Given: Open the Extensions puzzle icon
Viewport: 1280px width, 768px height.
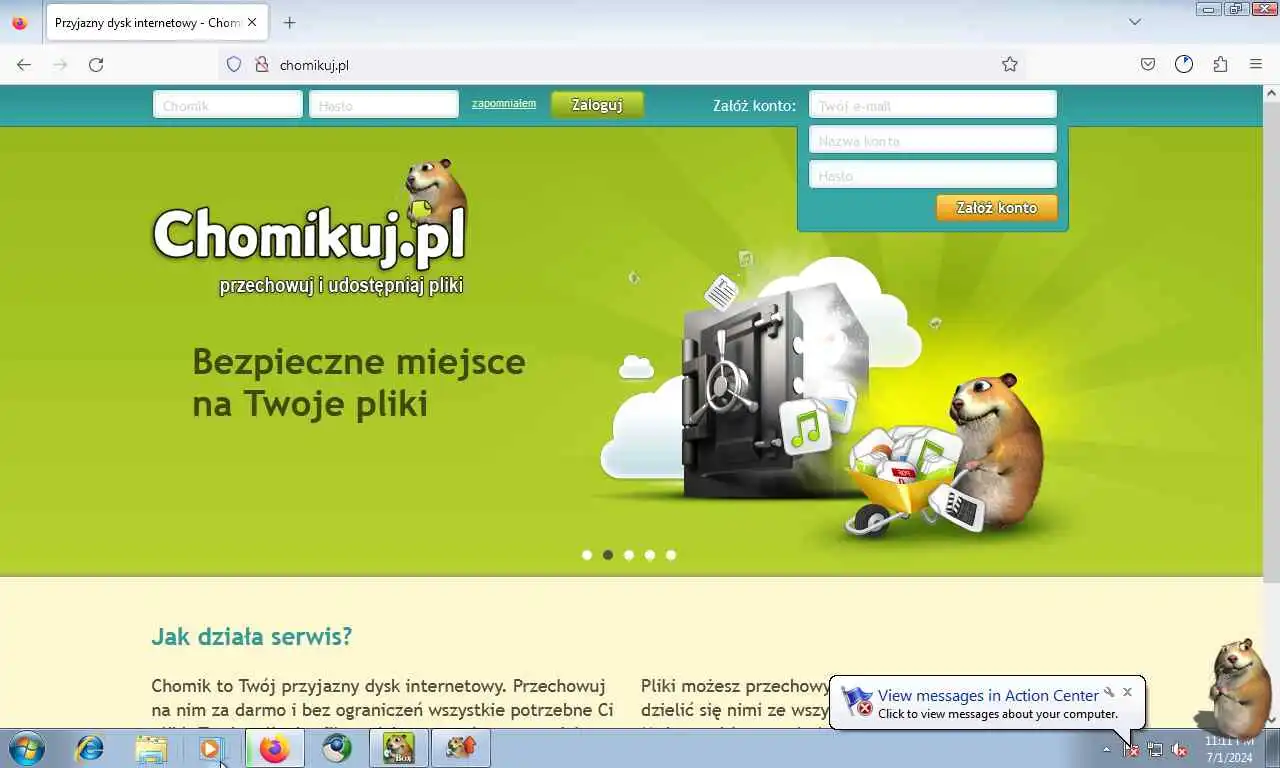Looking at the screenshot, I should coord(1220,65).
